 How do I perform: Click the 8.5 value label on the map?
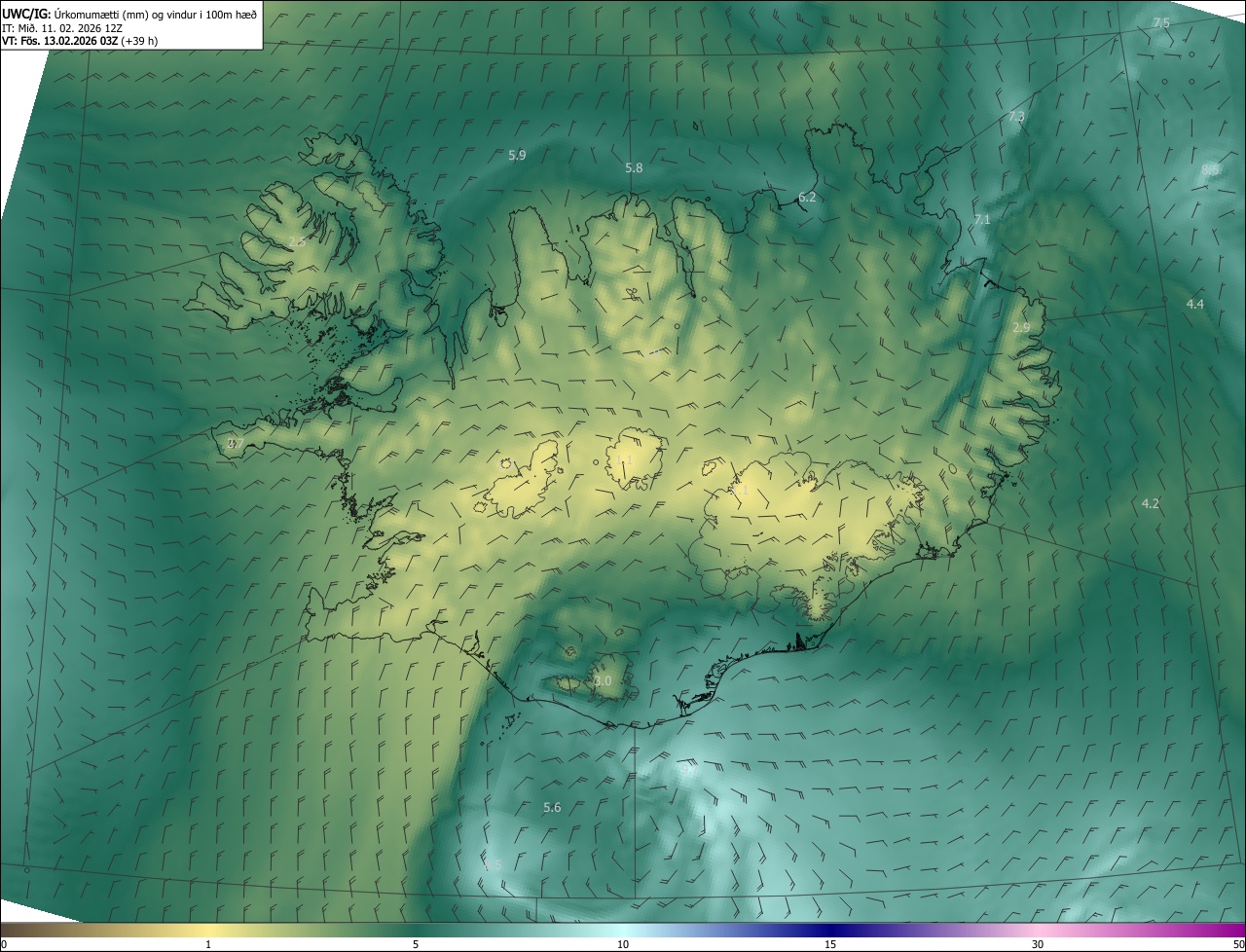tap(1211, 169)
